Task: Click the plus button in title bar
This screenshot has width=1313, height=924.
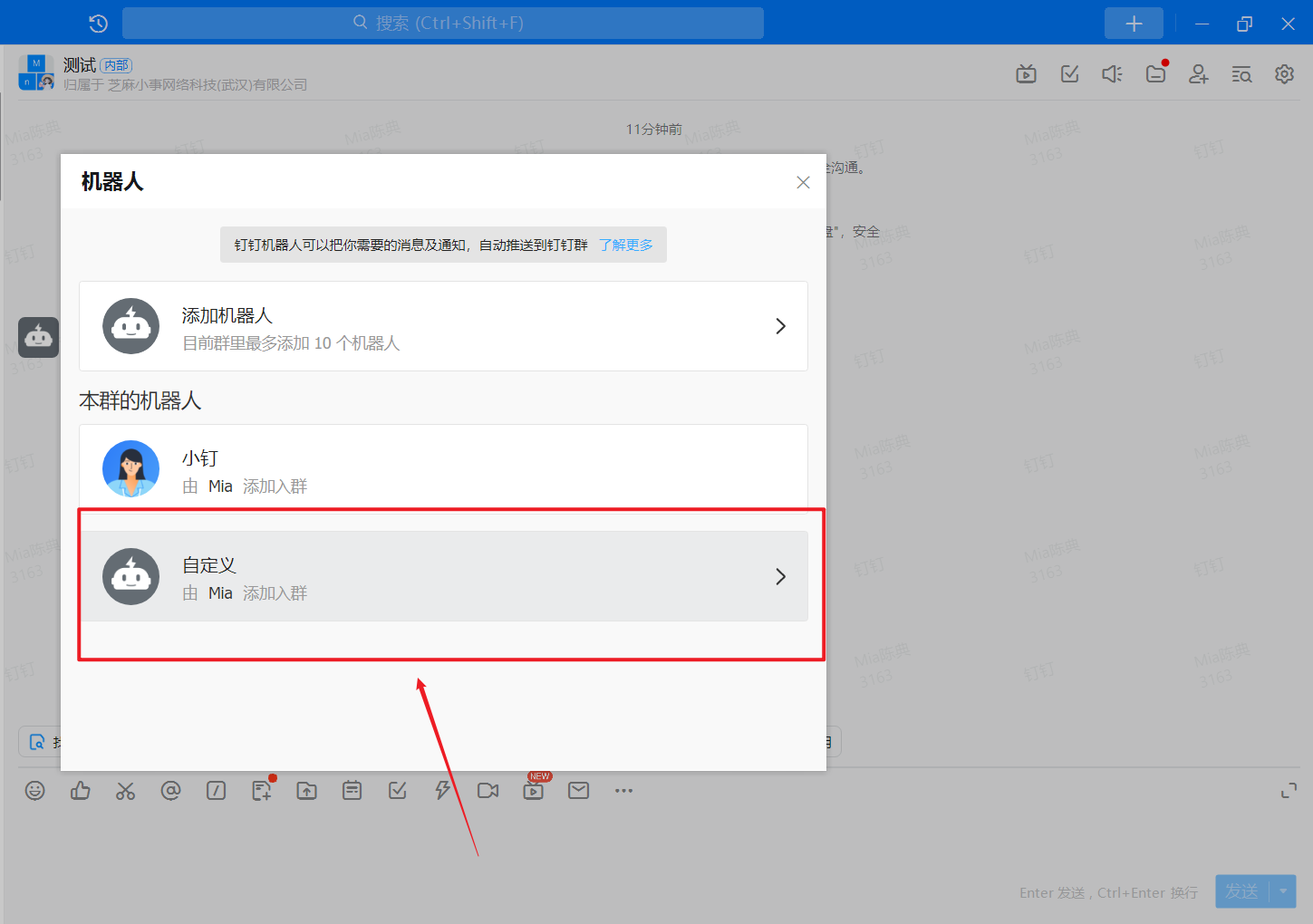Action: (1134, 24)
